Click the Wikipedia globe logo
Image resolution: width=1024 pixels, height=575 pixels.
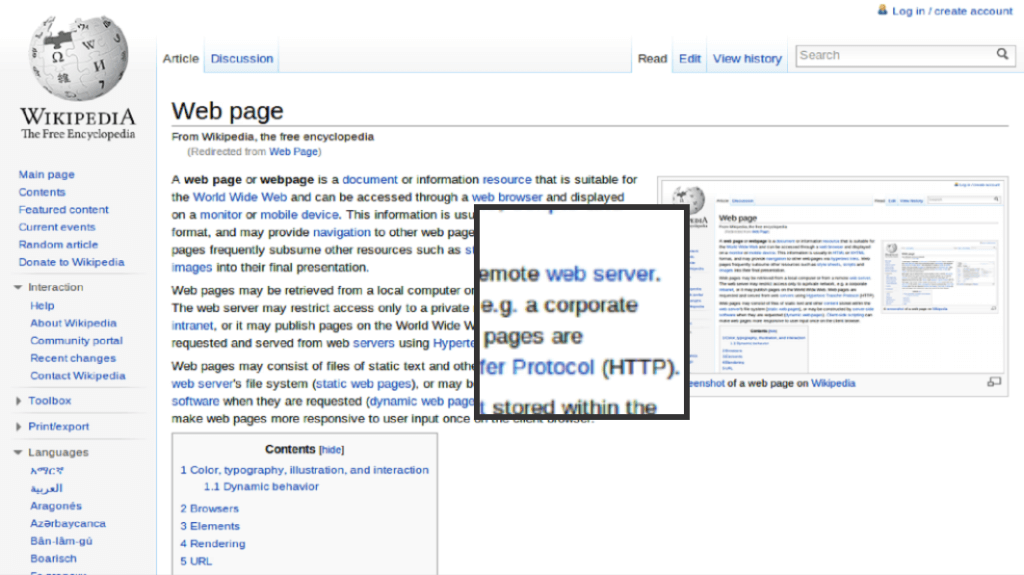click(x=78, y=58)
